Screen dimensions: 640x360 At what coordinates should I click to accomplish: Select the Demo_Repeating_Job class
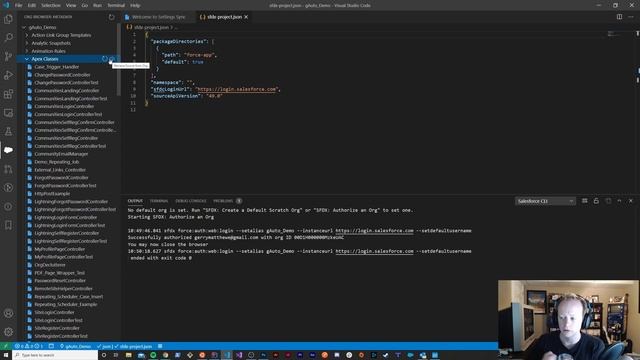57,162
